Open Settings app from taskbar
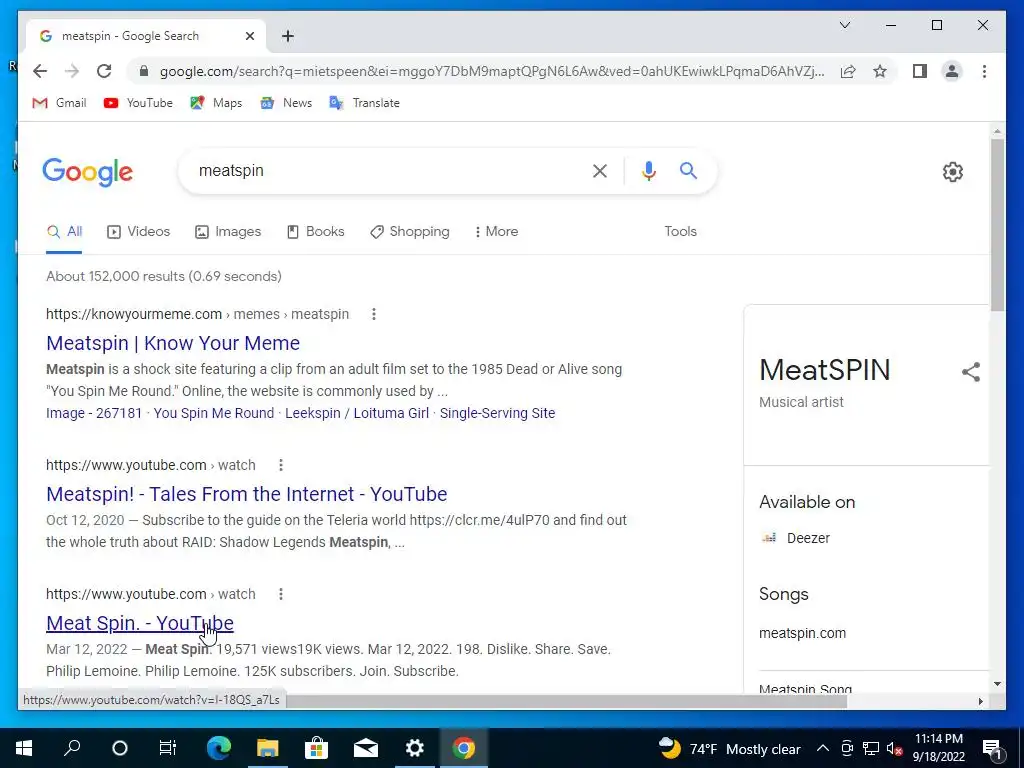The image size is (1024, 768). (415, 748)
